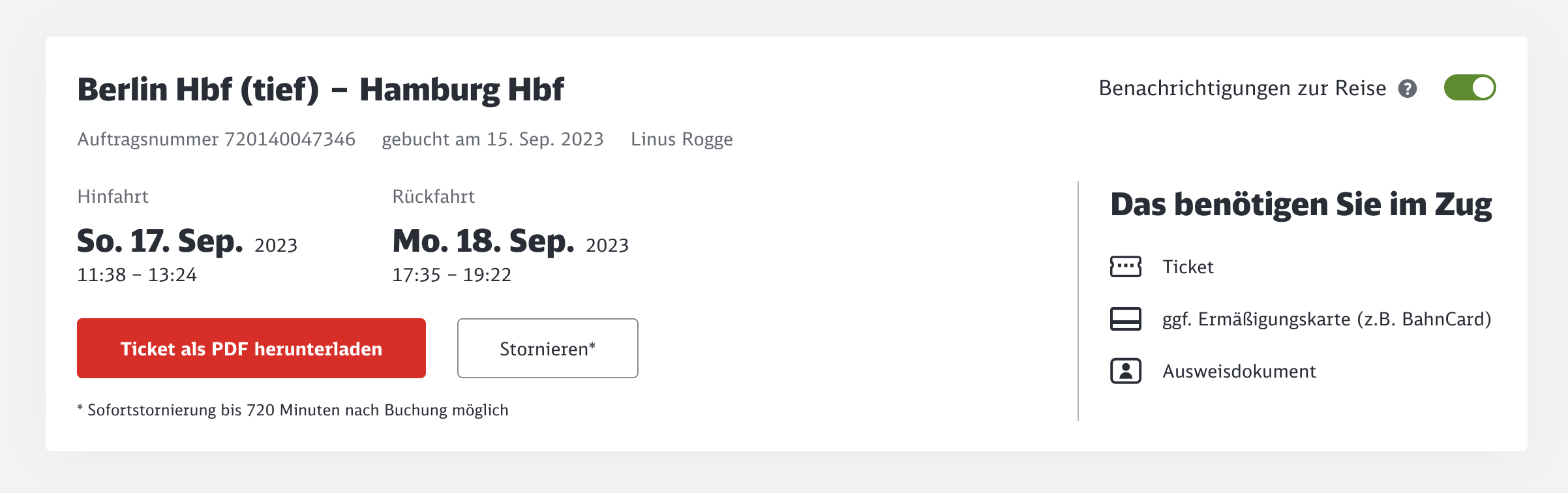This screenshot has height=493, width=1568.
Task: Click the Das benötigen Sie im Zug heading
Action: pos(1301,205)
